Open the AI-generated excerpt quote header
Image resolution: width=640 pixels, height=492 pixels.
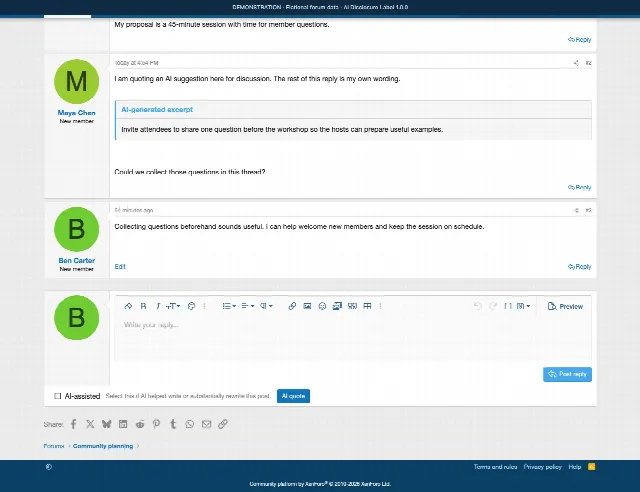click(157, 109)
